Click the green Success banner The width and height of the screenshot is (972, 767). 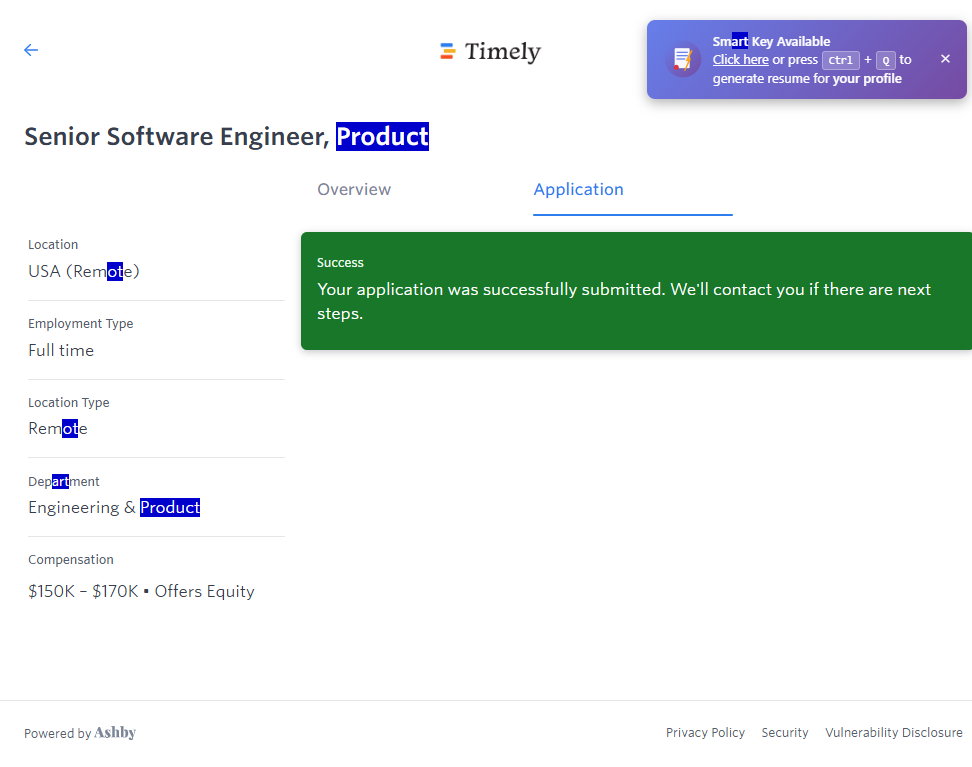click(x=636, y=291)
